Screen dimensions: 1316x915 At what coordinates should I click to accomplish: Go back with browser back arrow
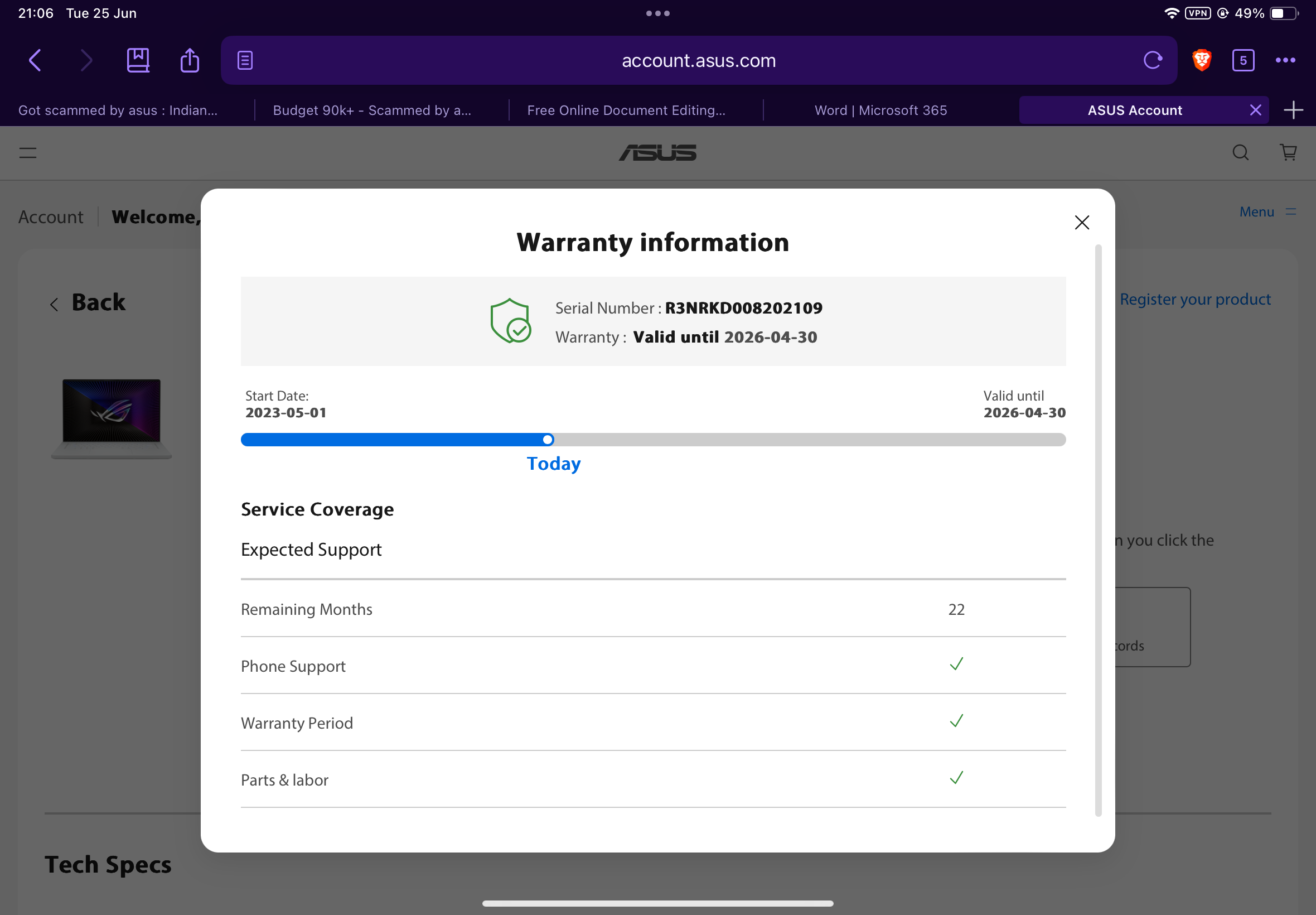click(x=35, y=60)
